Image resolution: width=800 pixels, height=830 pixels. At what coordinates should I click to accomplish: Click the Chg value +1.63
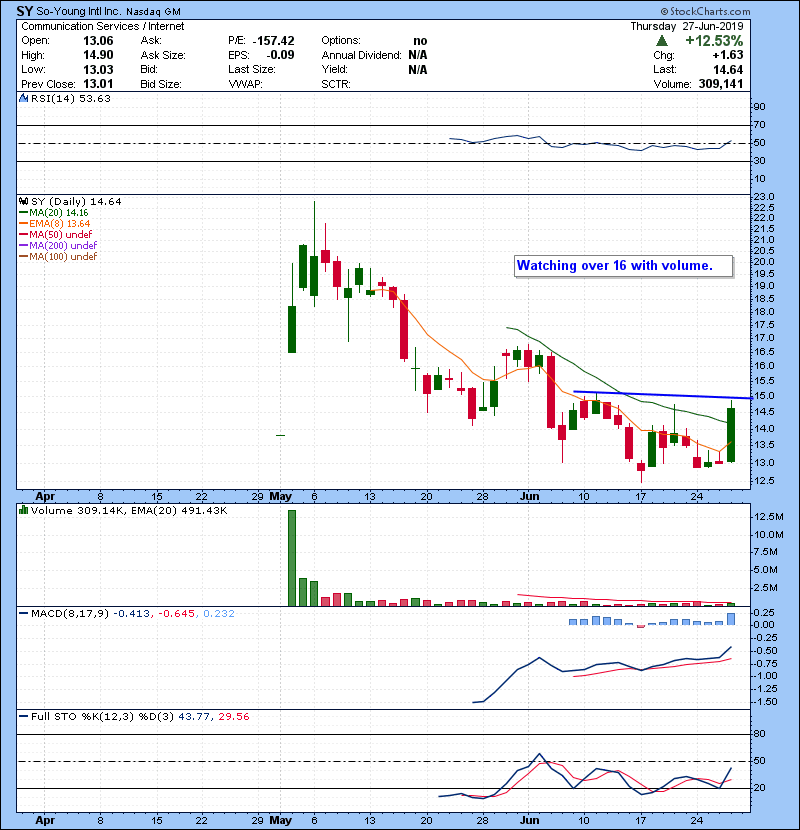(x=727, y=55)
